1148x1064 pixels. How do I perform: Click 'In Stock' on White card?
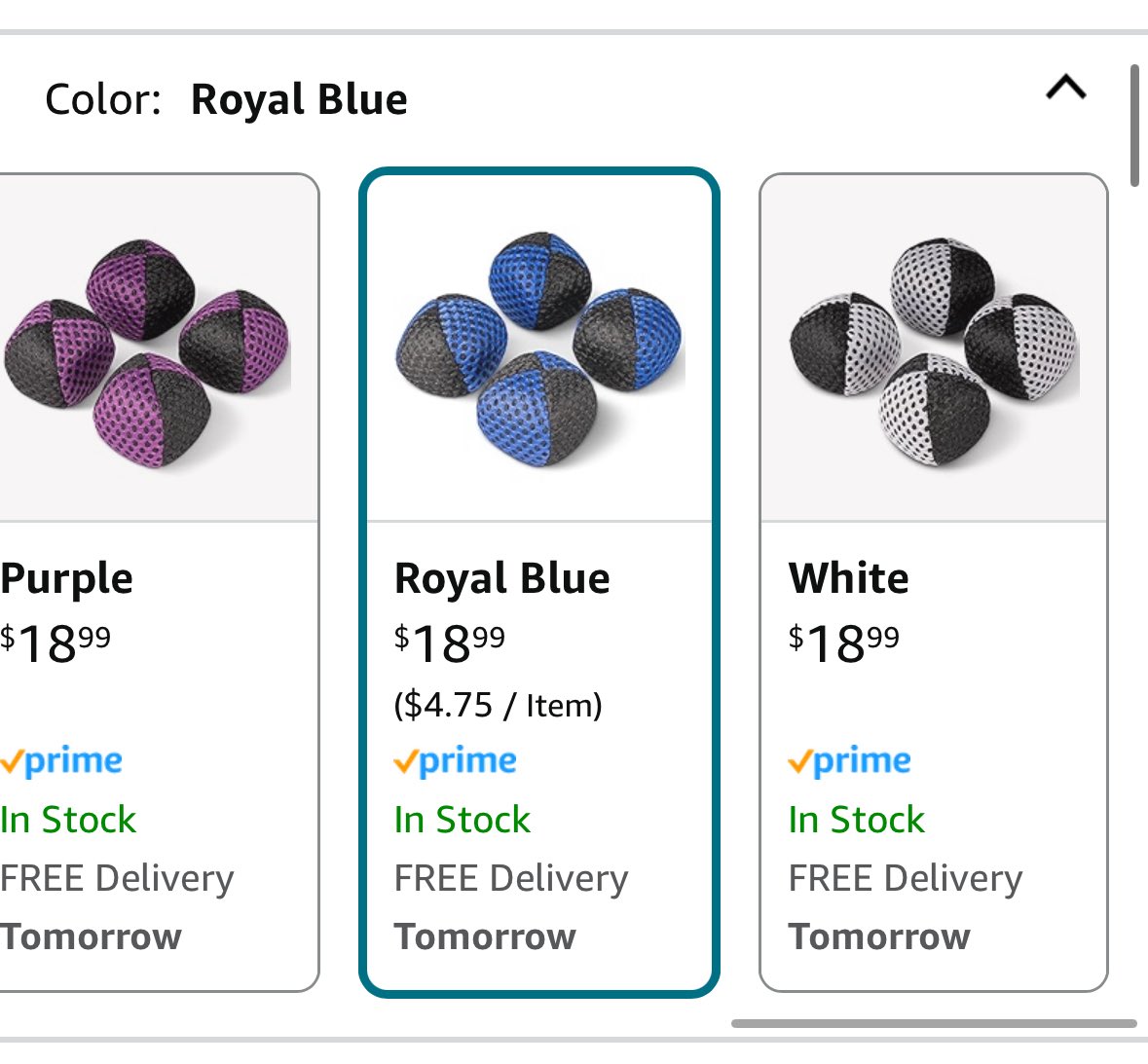tap(857, 819)
